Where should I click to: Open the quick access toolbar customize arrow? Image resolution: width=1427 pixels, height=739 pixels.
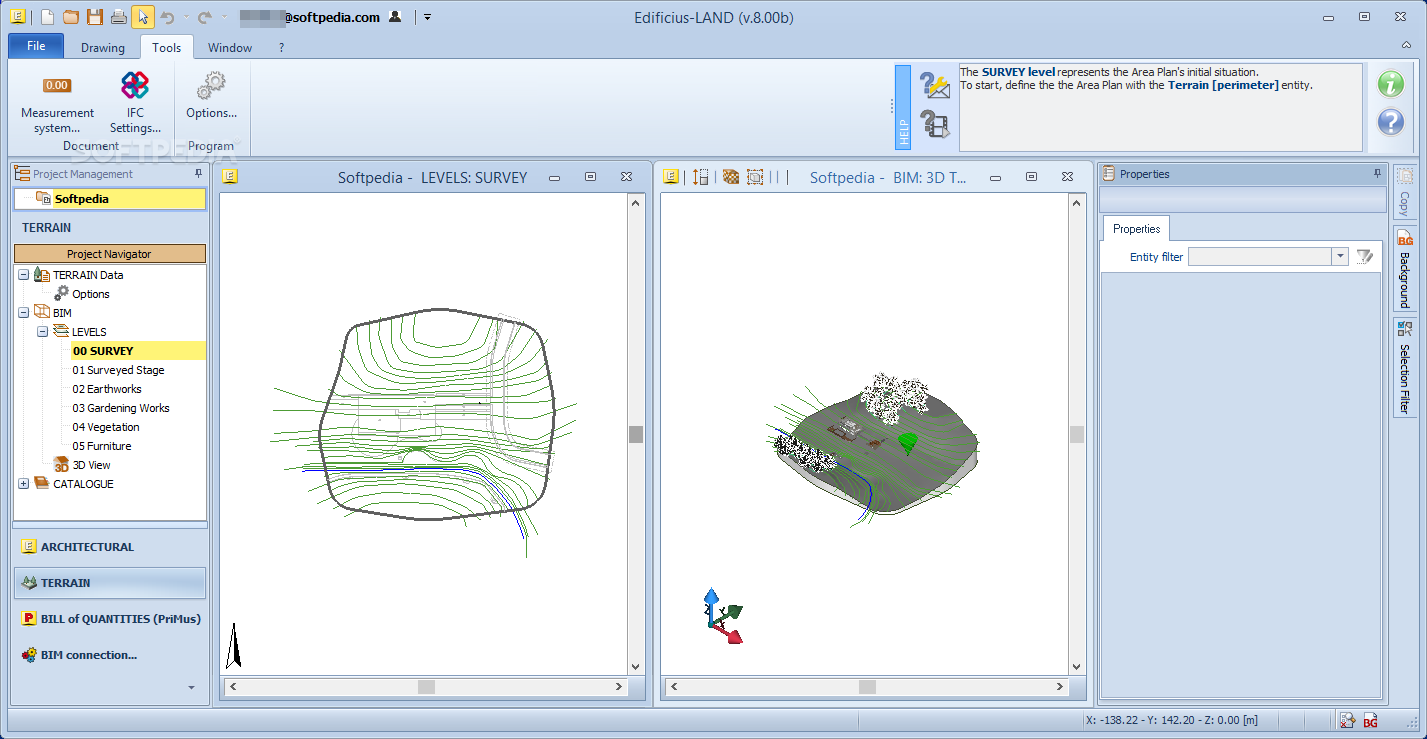click(428, 17)
